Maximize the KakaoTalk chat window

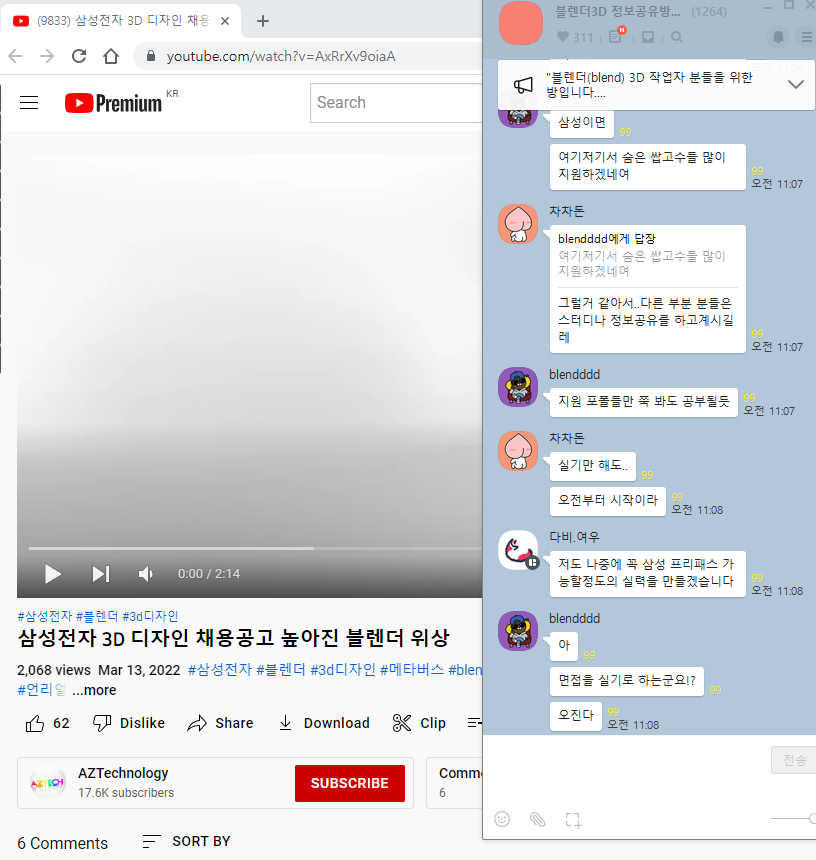pyautogui.click(x=789, y=5)
